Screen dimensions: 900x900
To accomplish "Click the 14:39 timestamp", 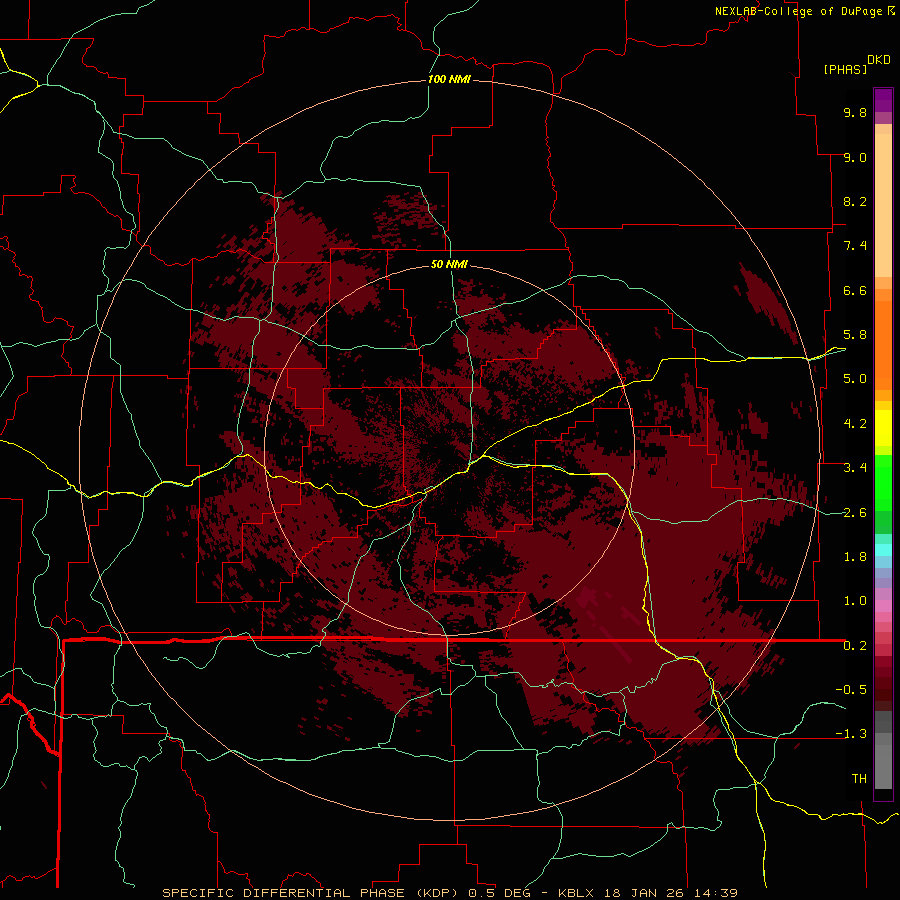I will [715, 893].
